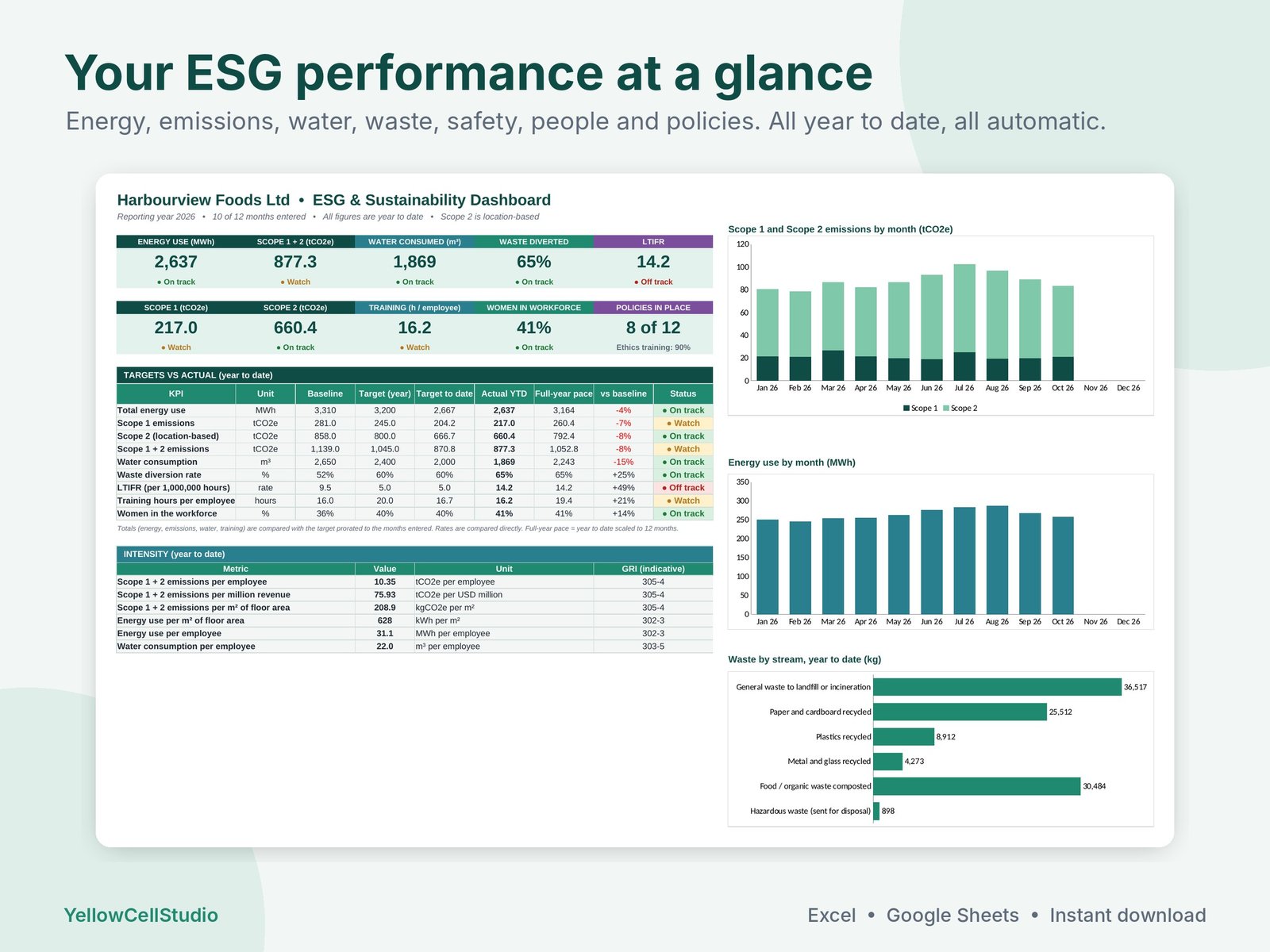
Task: Select the intensity value "75.93"
Action: point(385,595)
